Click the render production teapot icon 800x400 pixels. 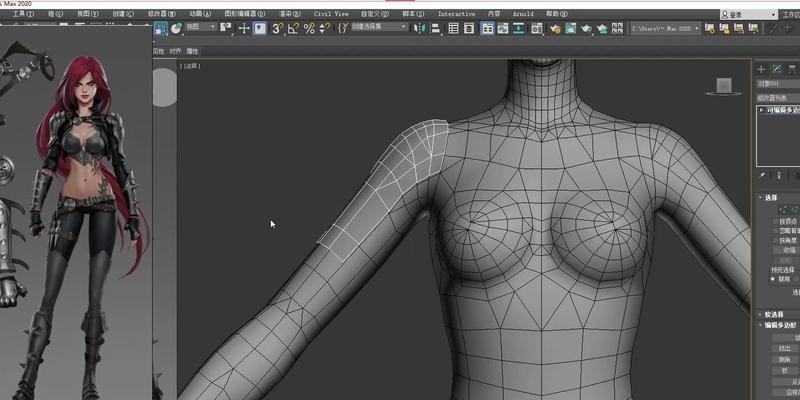(x=586, y=28)
